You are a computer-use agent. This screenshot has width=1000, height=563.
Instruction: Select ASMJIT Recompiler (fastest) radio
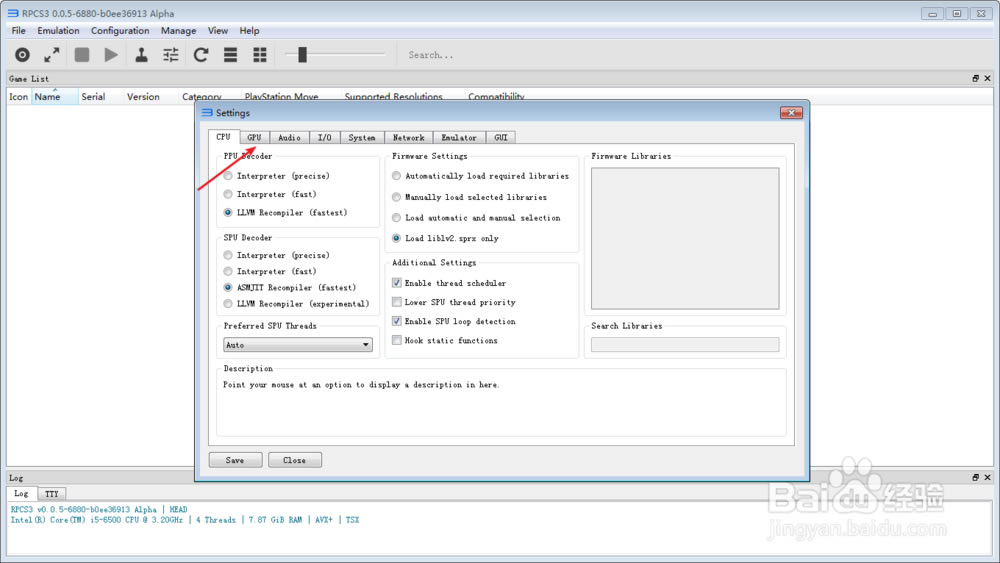click(228, 288)
